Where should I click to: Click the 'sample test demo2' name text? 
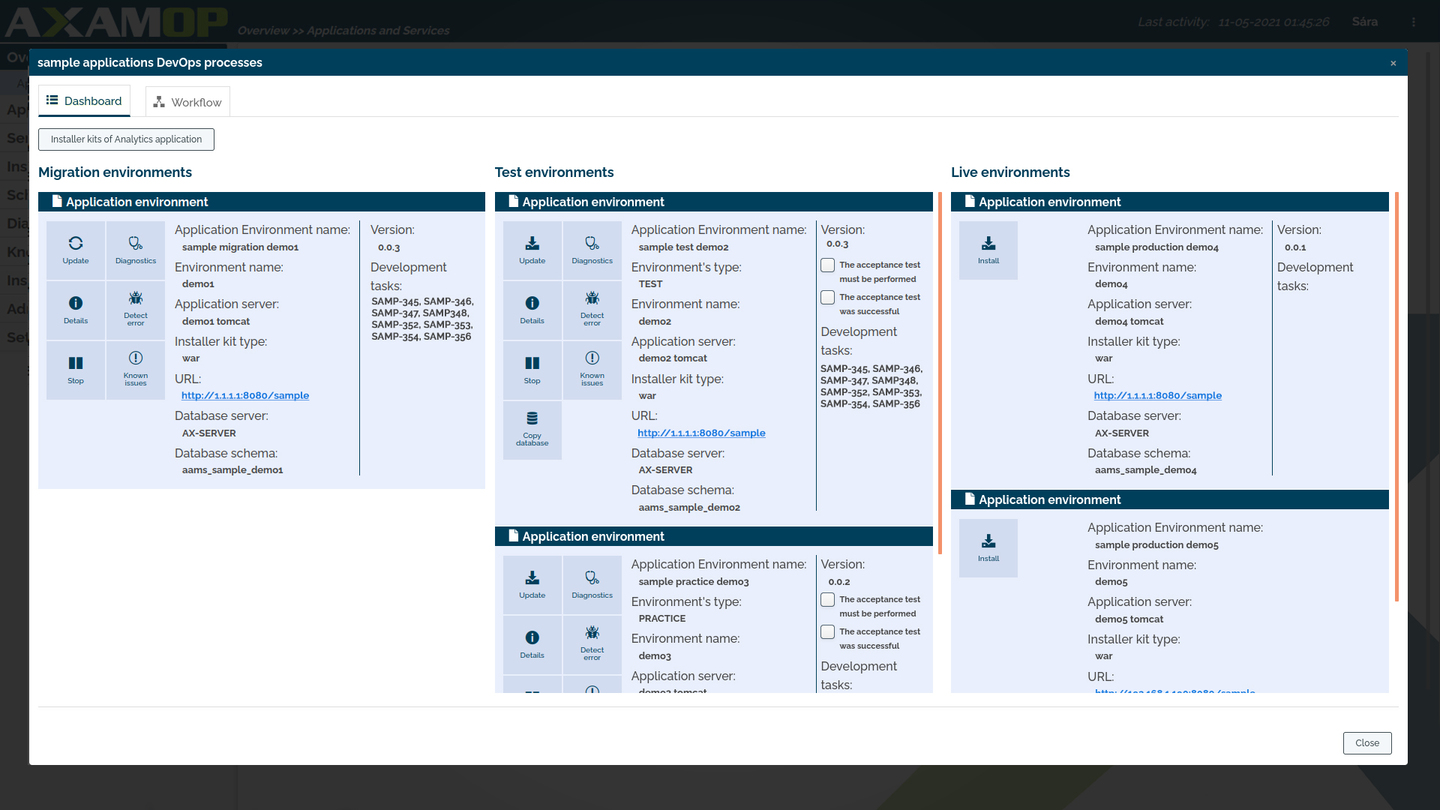(683, 247)
